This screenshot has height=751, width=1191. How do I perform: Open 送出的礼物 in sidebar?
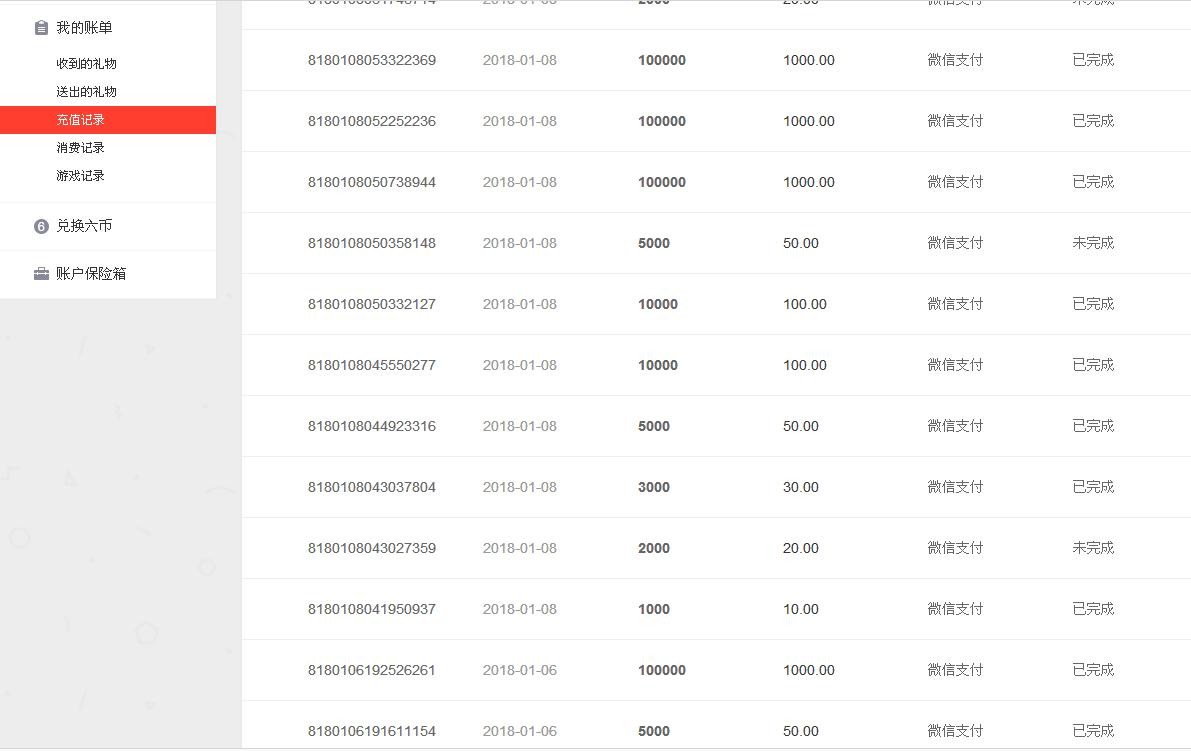point(86,92)
